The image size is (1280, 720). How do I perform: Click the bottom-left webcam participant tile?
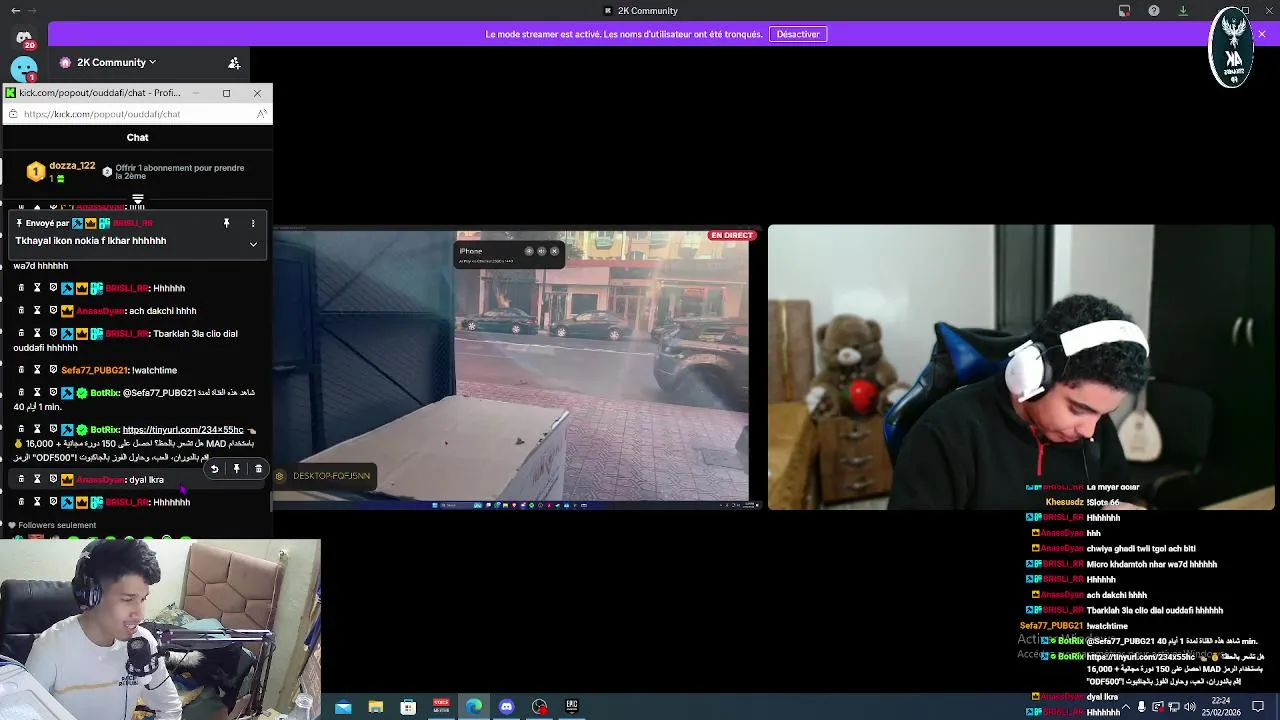[x=160, y=629]
